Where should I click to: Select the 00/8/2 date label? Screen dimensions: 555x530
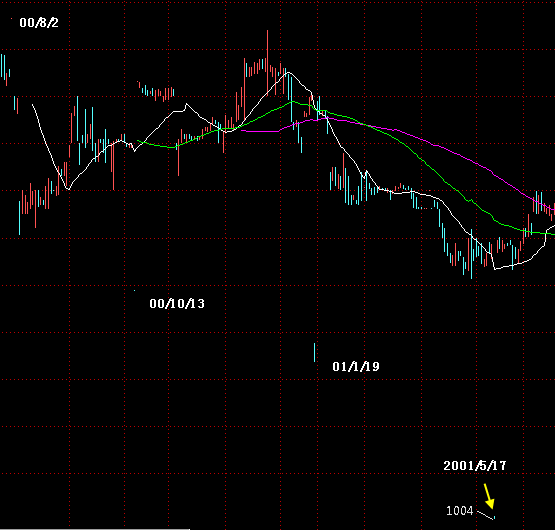pyautogui.click(x=39, y=23)
